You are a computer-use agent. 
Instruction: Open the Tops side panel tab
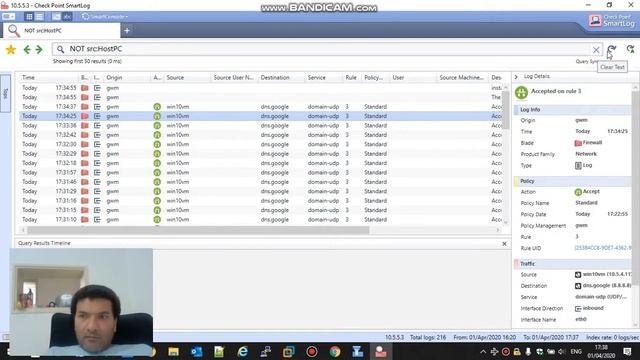(x=5, y=93)
